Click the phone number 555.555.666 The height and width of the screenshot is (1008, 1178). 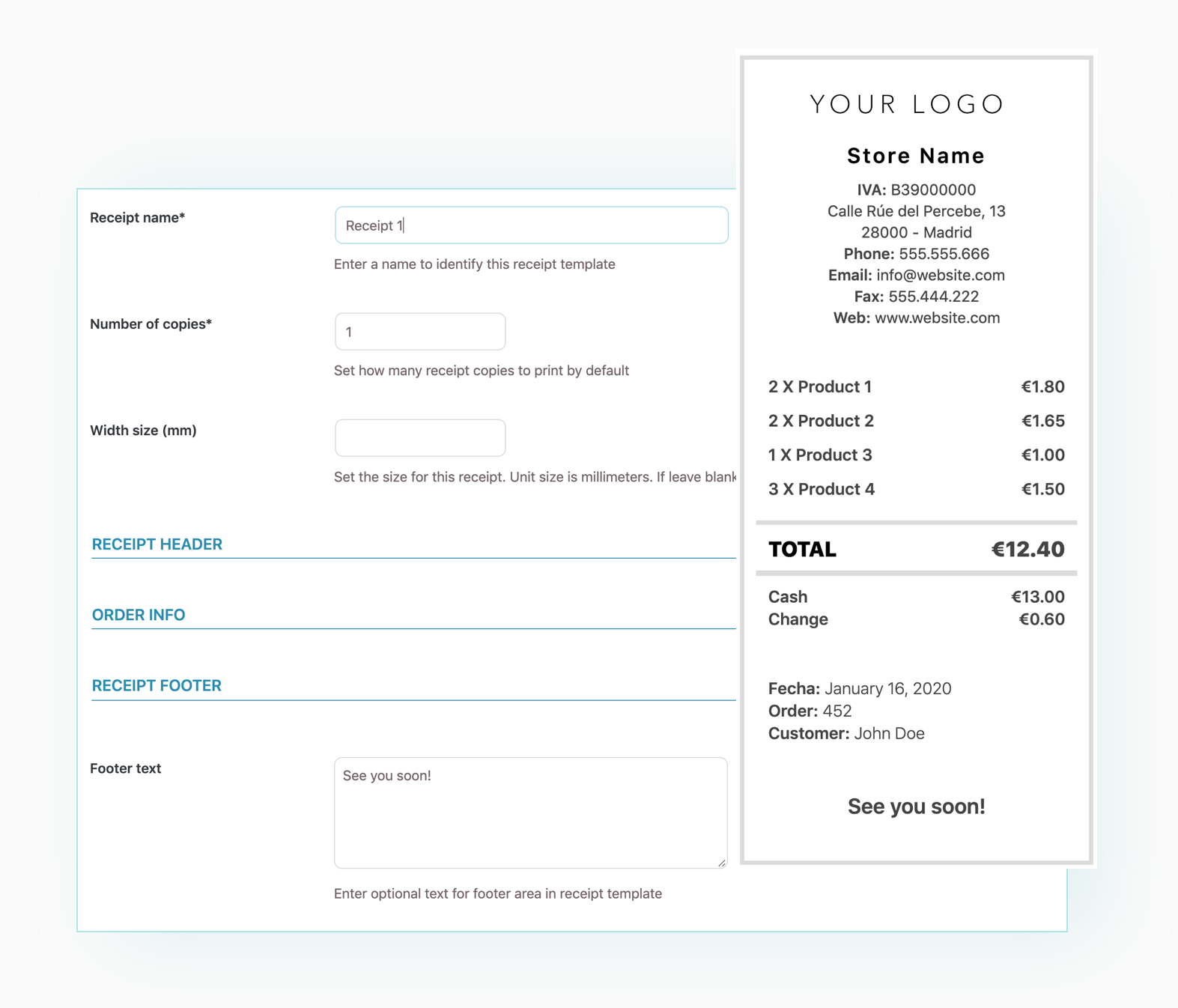click(x=944, y=254)
